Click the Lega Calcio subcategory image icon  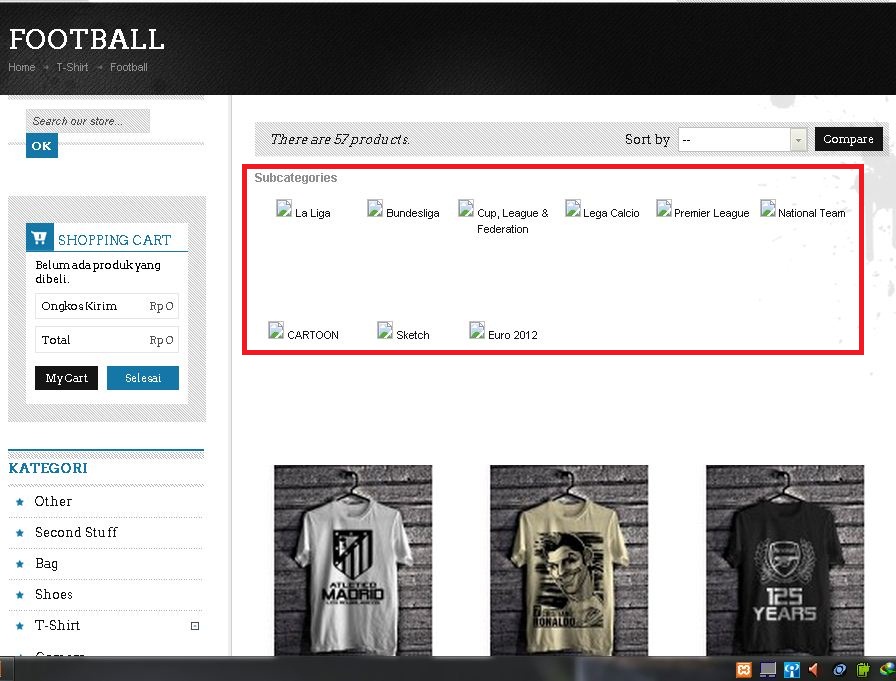click(573, 209)
